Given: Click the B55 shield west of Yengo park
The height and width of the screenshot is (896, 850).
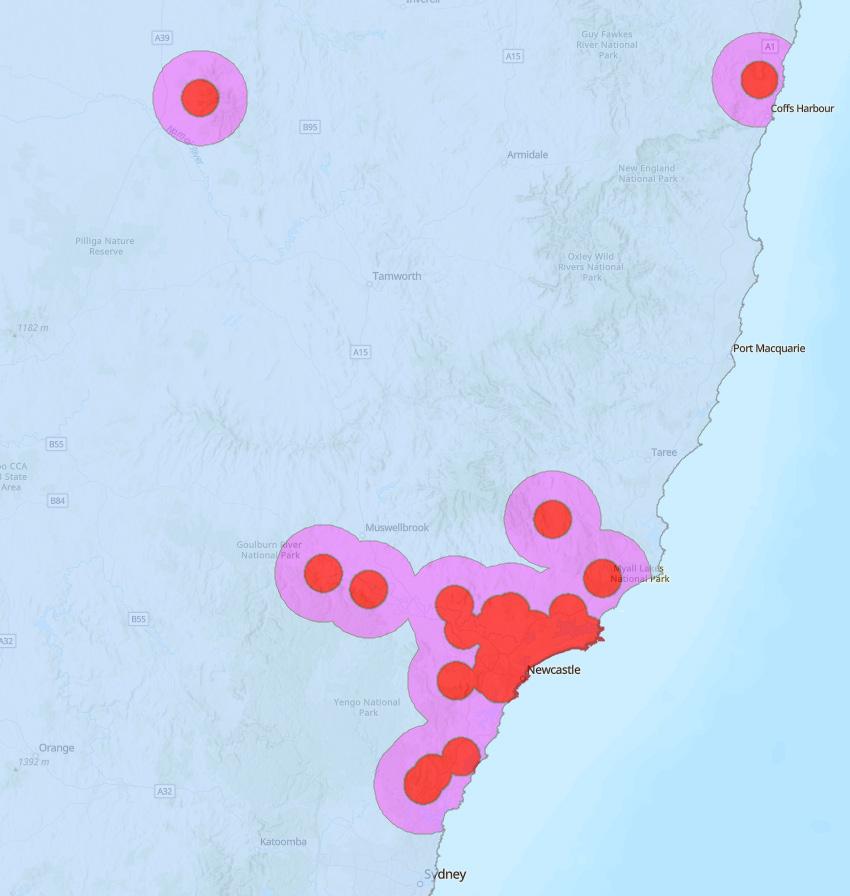Looking at the screenshot, I should coord(138,619).
